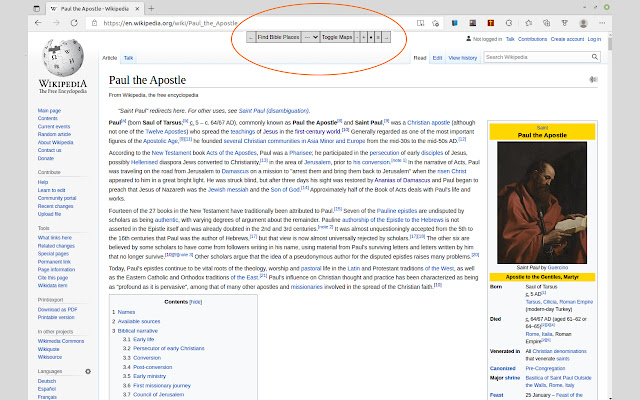The width and height of the screenshot is (640, 400).
Task: Click the Toggle Maps button
Action: pyautogui.click(x=337, y=37)
